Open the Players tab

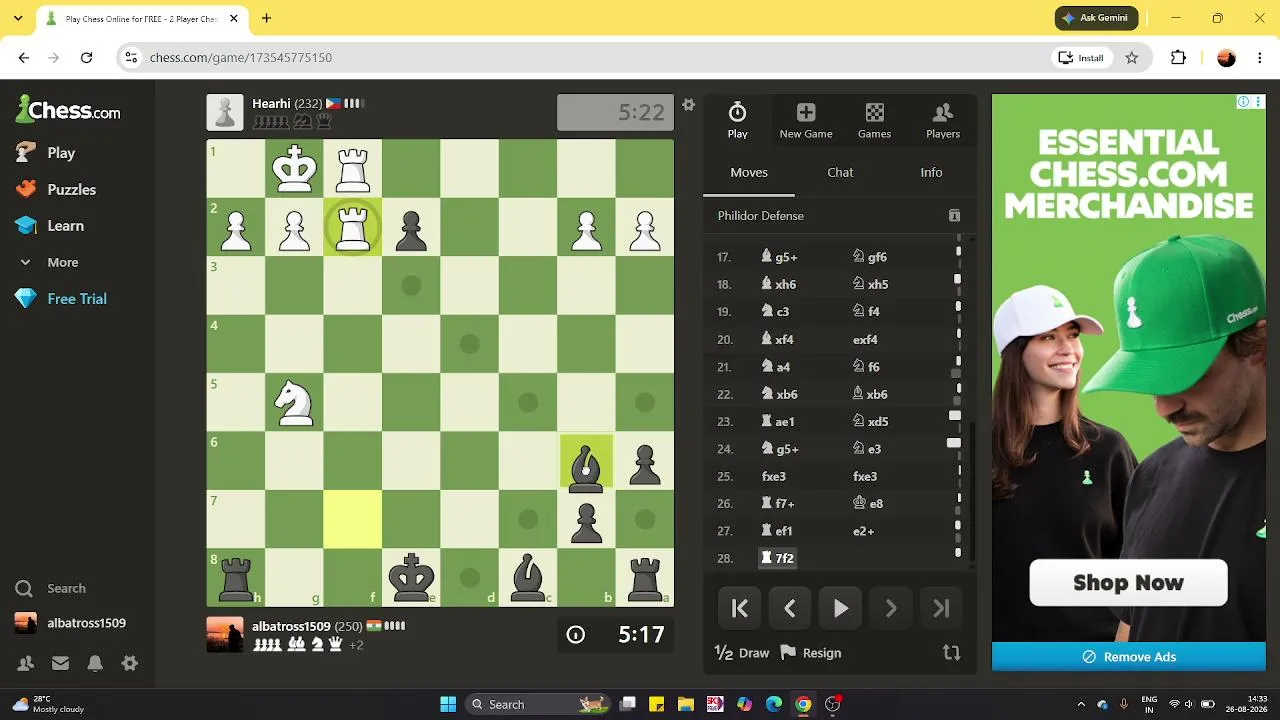click(943, 120)
